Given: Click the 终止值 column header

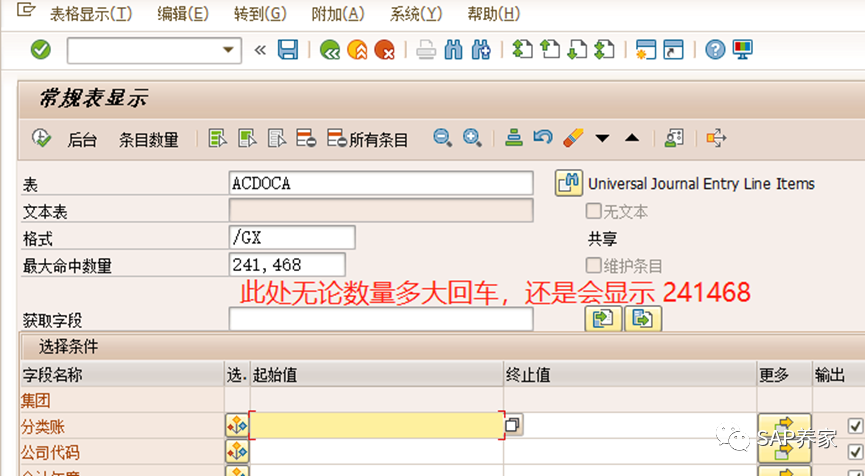Looking at the screenshot, I should pyautogui.click(x=630, y=375).
